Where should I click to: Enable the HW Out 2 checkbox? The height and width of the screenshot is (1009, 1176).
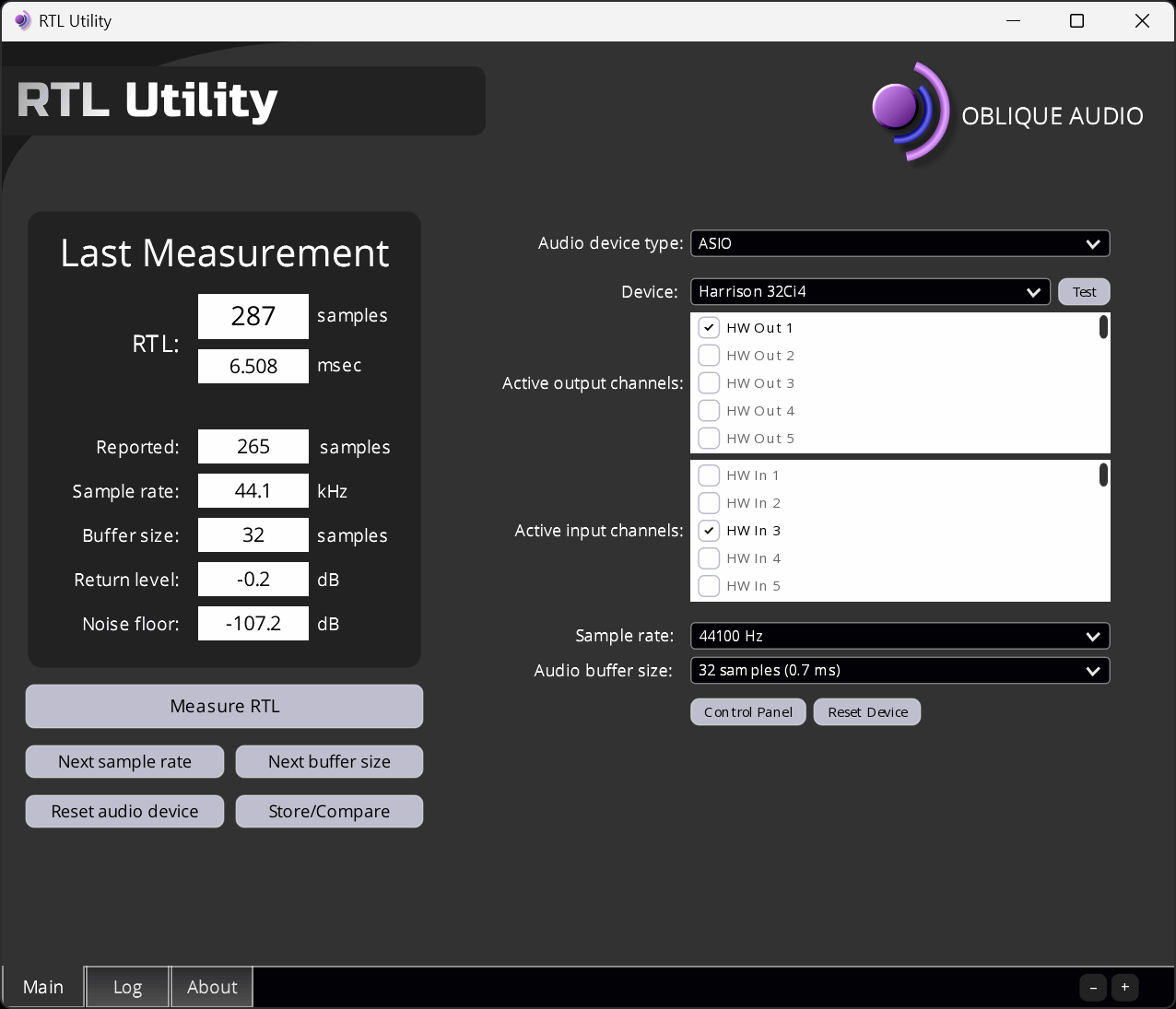click(709, 355)
